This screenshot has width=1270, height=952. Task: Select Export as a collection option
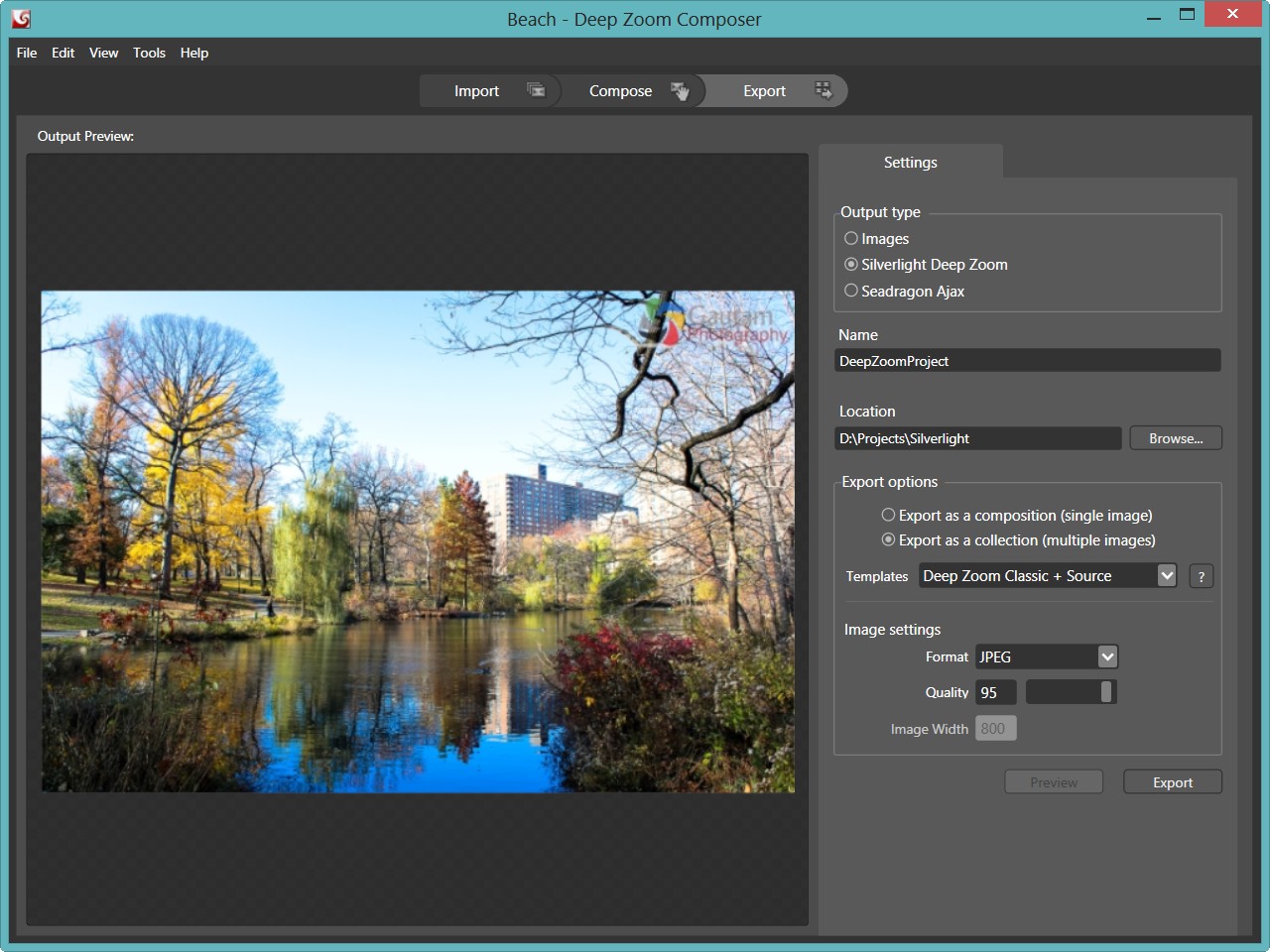click(x=888, y=539)
